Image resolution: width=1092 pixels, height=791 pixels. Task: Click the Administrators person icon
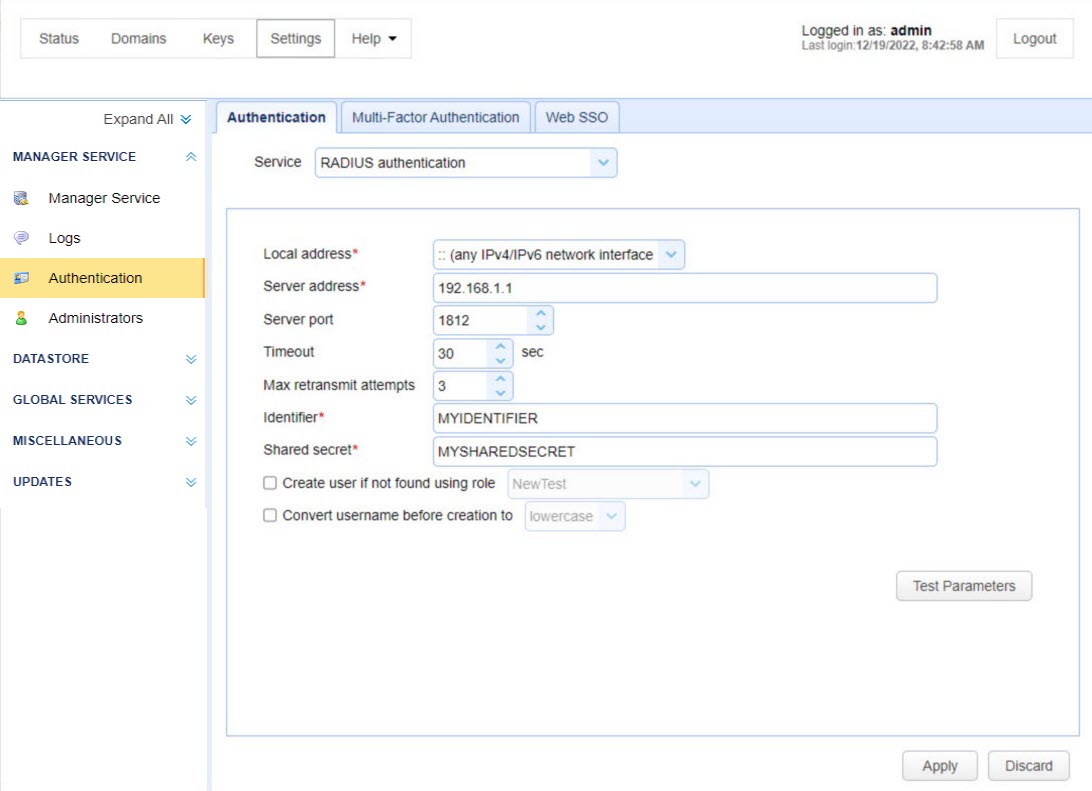pos(21,318)
